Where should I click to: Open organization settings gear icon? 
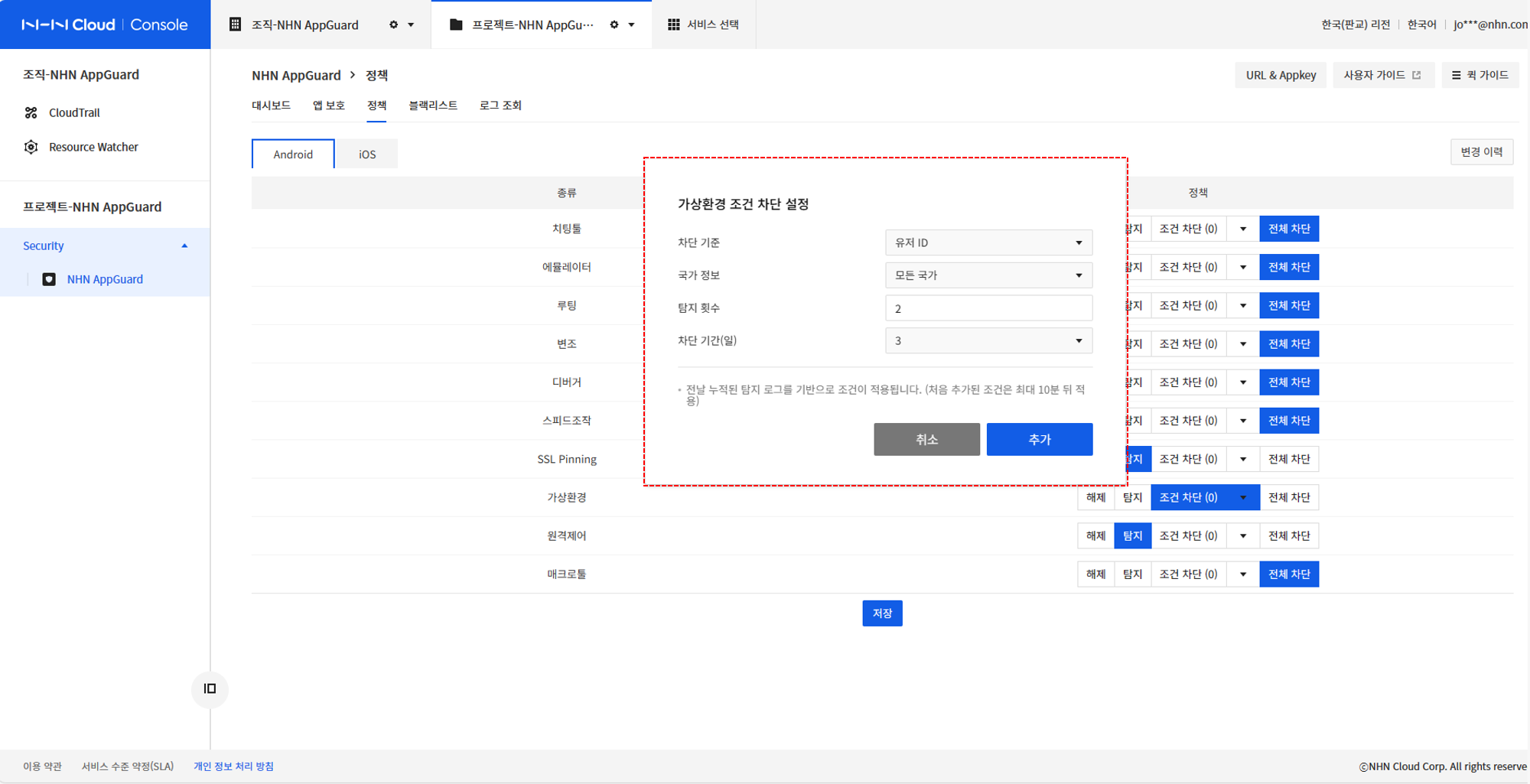(393, 24)
